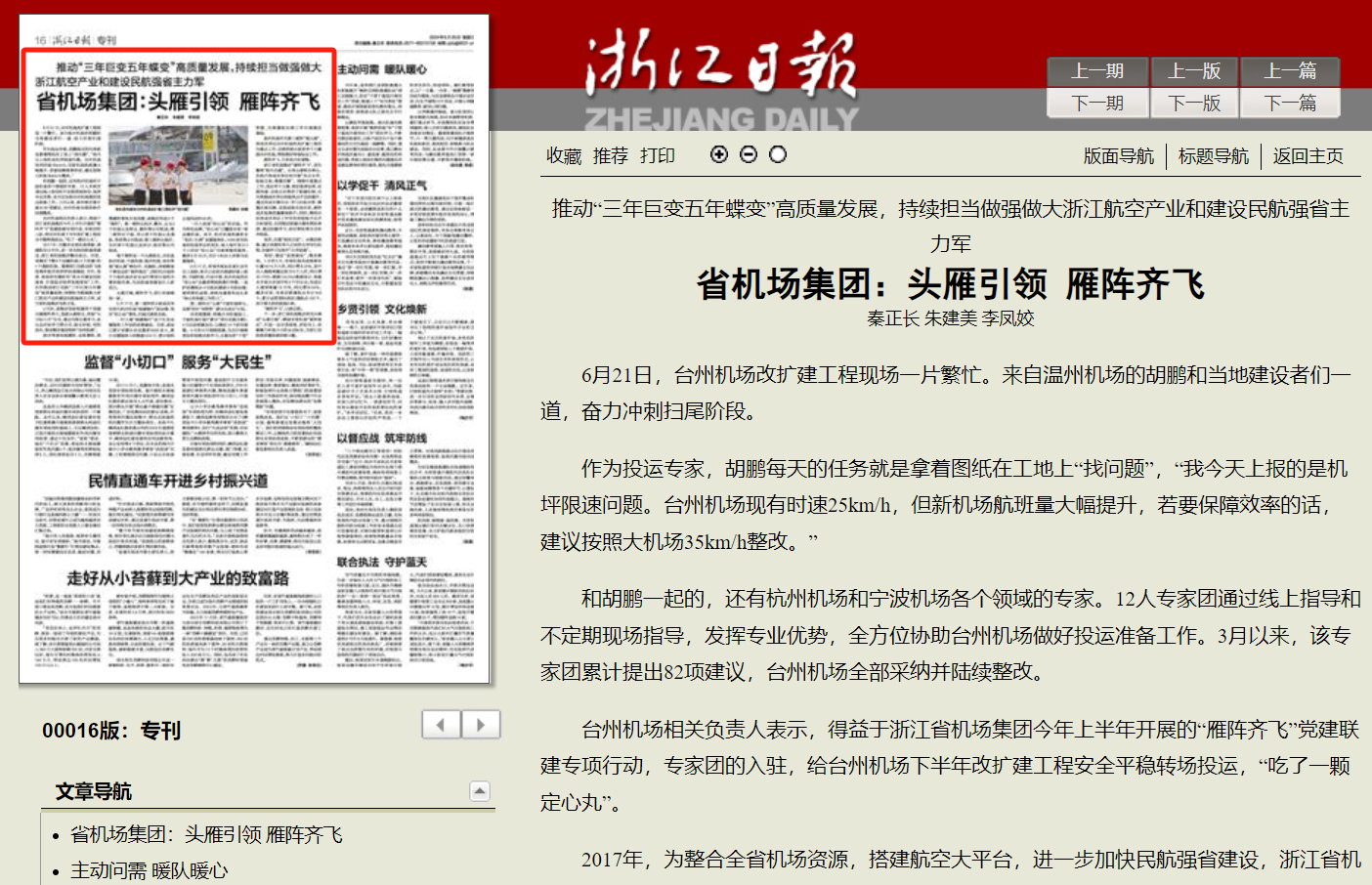Click paragraph beginning 6月21日，台州机场
Screen dimensions: 1372x885
click(x=946, y=393)
